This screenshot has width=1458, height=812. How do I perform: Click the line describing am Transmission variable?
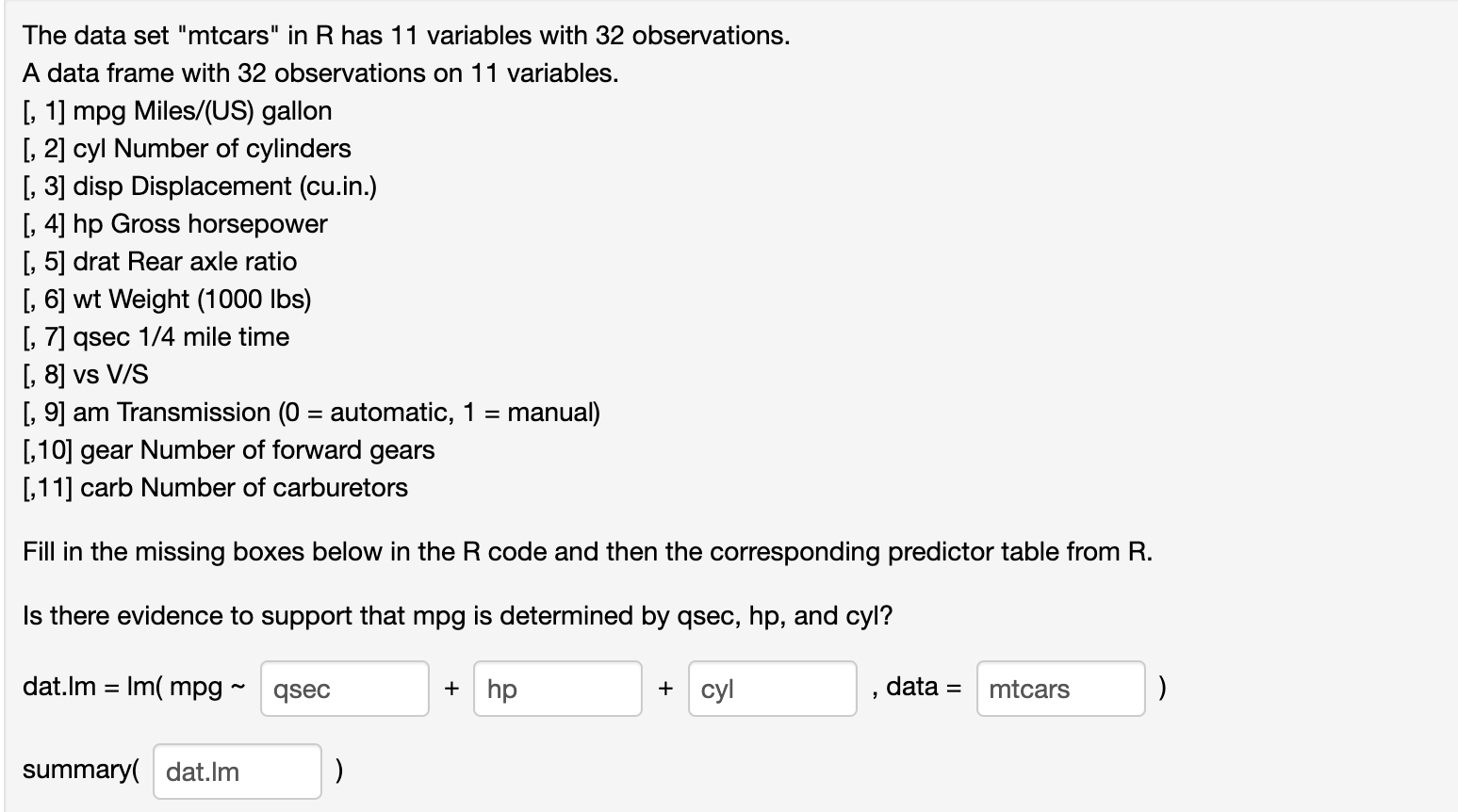[x=312, y=413]
